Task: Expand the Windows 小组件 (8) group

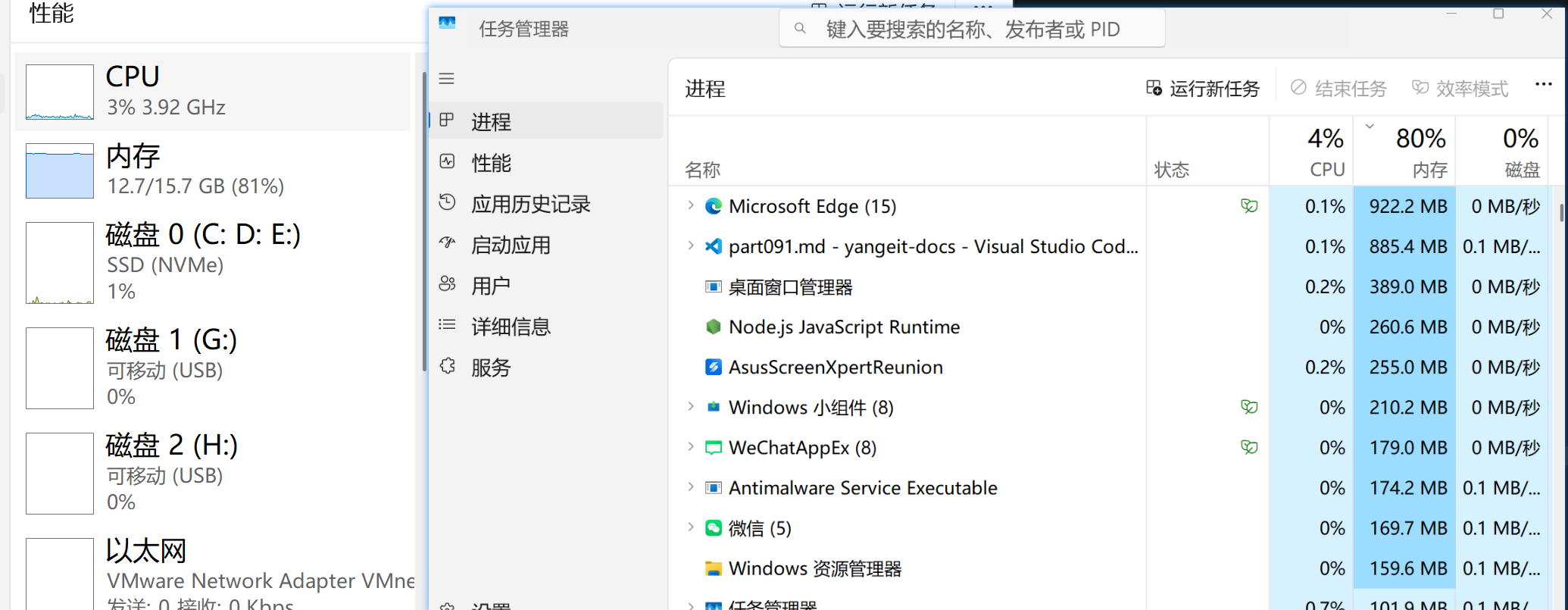Action: pos(690,406)
